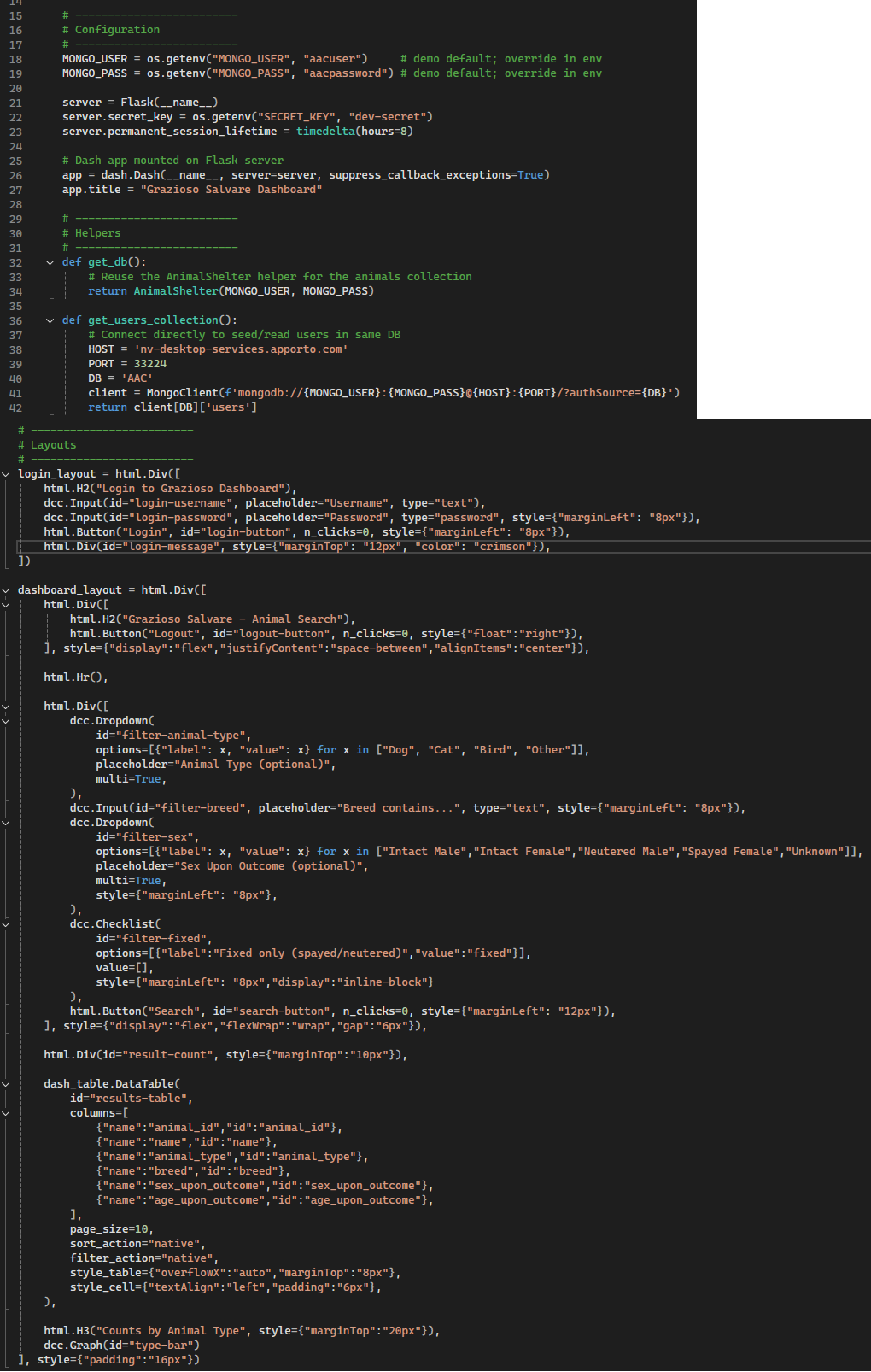Viewport: 871px width, 1372px height.
Task: Fold the dcc.Checklist filter-fixed block
Action: (x=6, y=924)
